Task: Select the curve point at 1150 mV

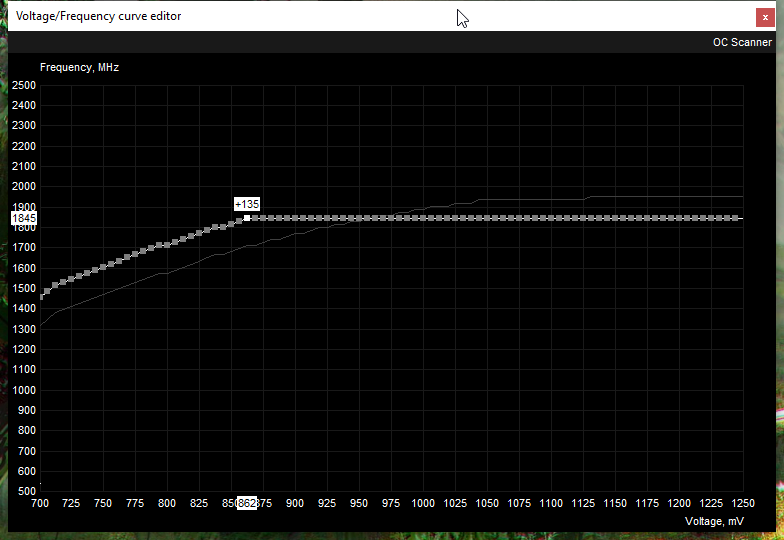Action: (615, 218)
